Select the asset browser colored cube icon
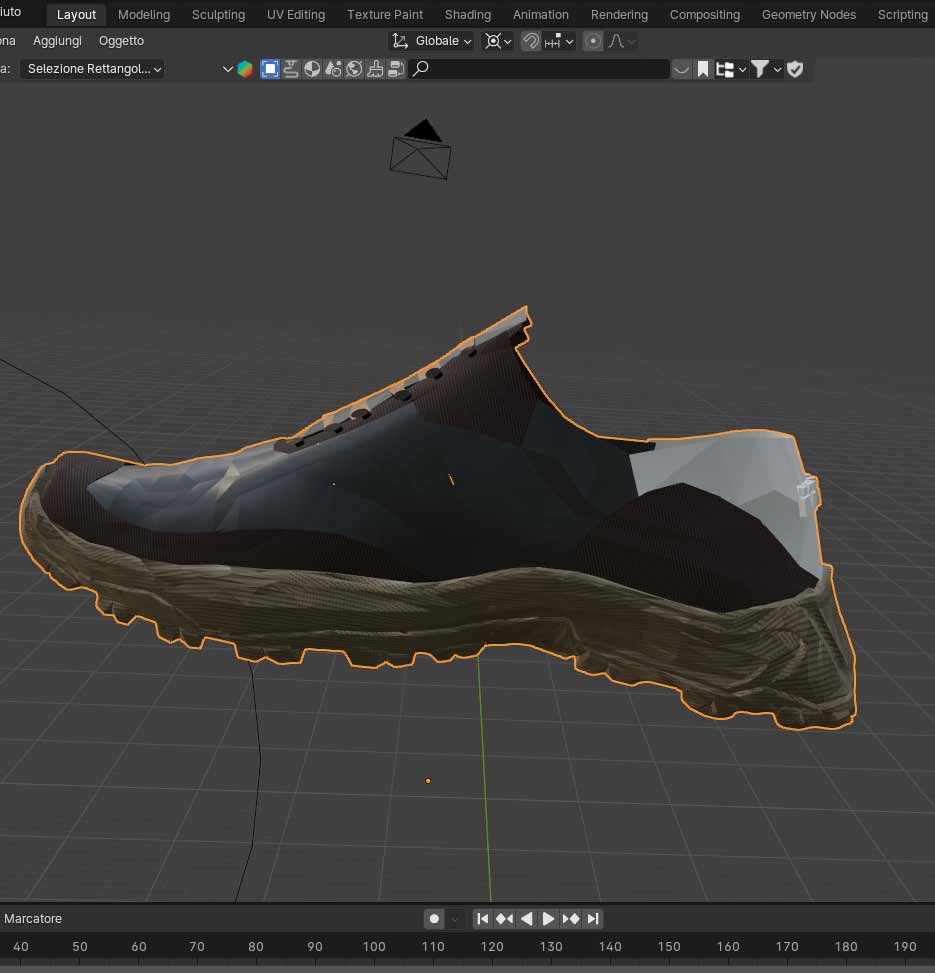Viewport: 935px width, 973px height. tap(245, 69)
